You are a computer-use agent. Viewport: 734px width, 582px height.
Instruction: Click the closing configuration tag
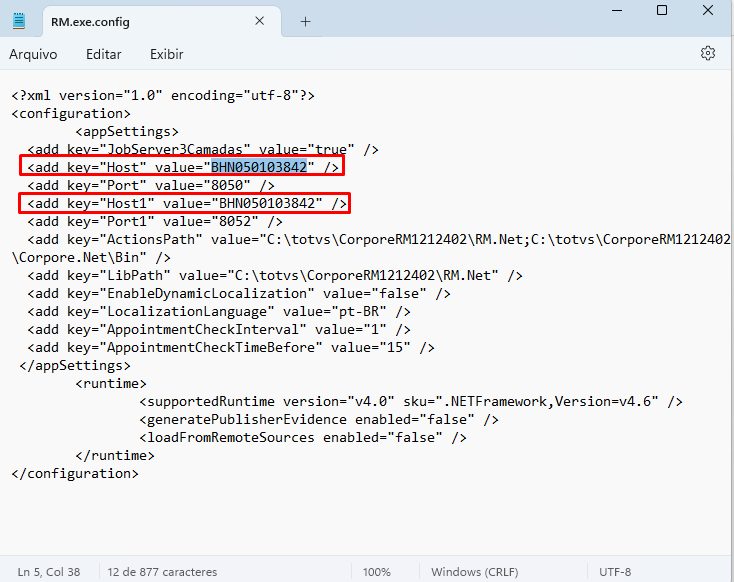(x=75, y=473)
